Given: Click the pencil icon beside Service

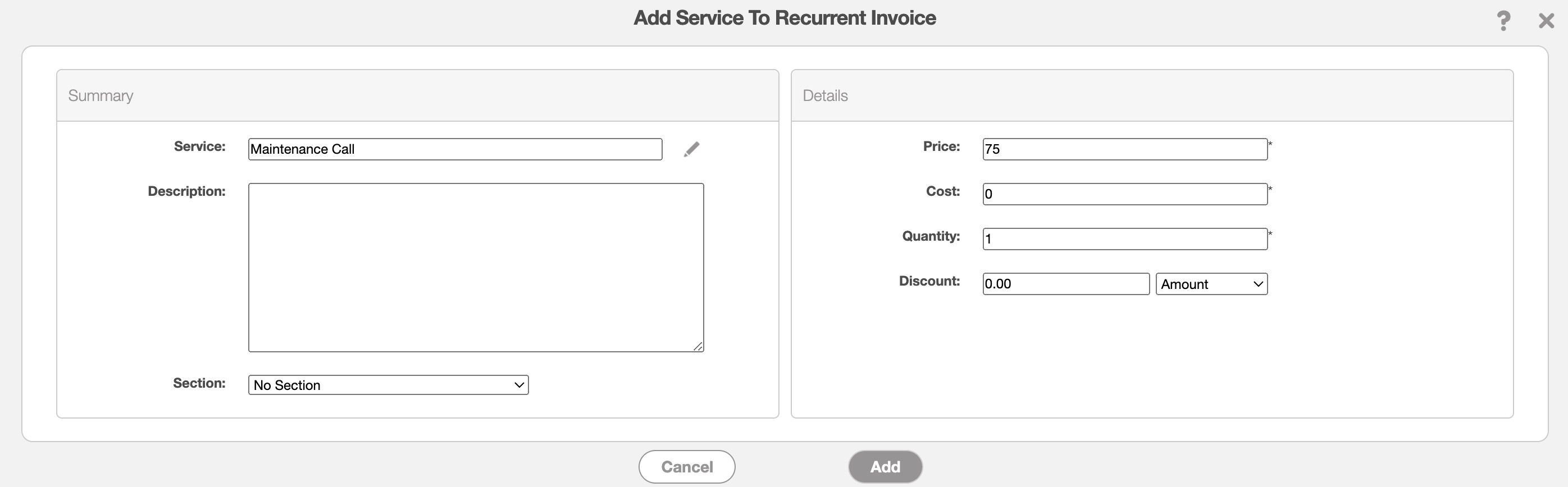Looking at the screenshot, I should click(x=691, y=150).
